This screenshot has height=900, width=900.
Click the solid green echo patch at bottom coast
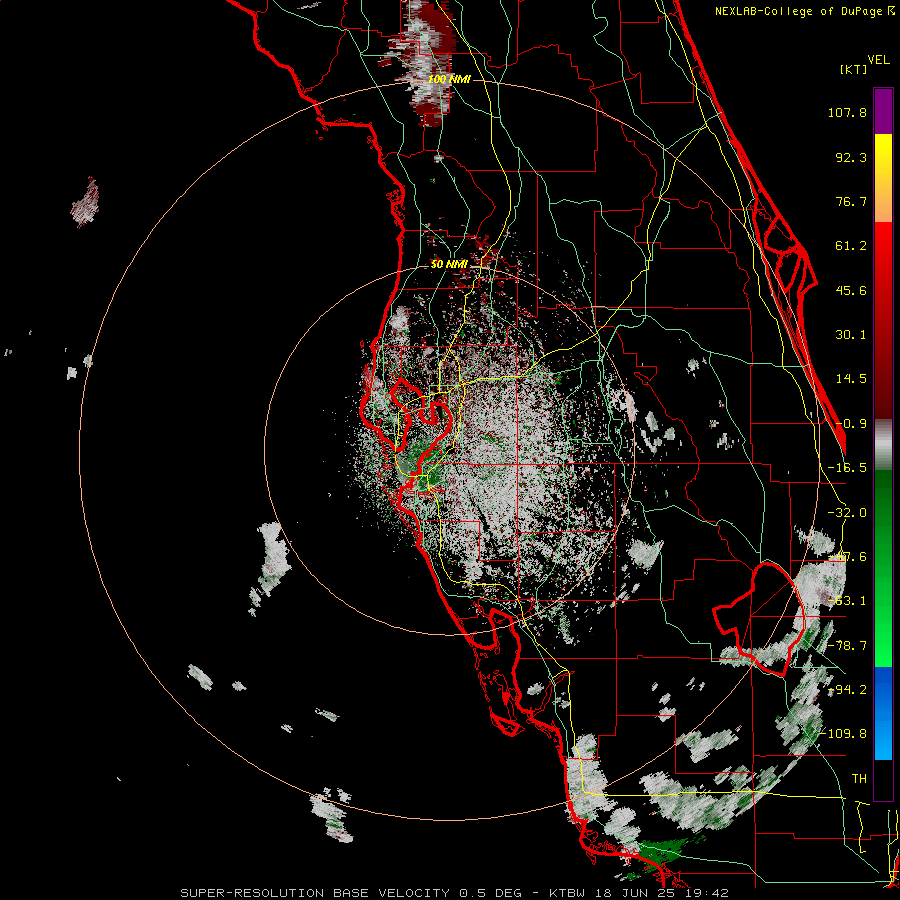coord(660,851)
